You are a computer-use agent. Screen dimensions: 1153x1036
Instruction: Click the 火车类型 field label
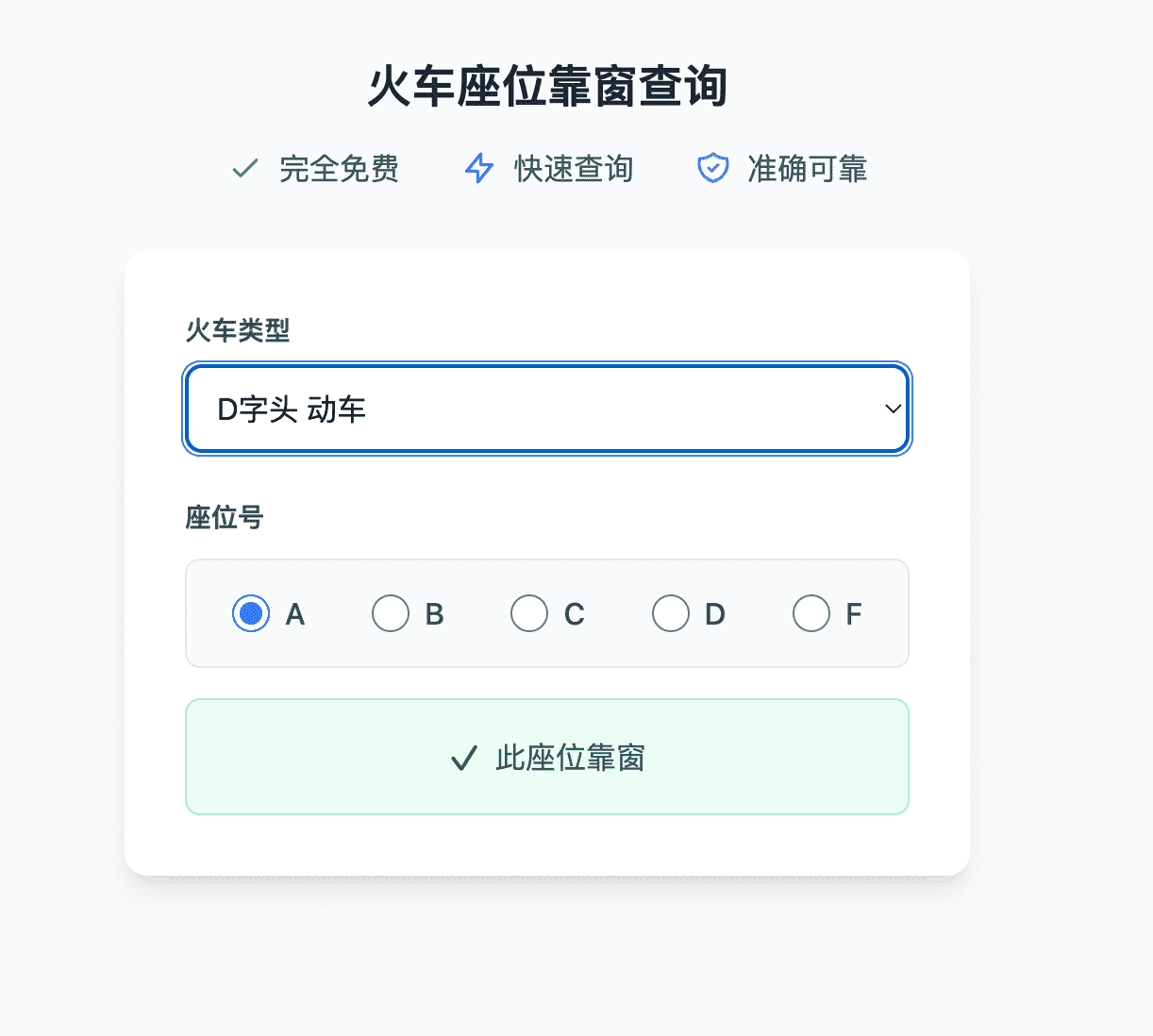point(238,331)
